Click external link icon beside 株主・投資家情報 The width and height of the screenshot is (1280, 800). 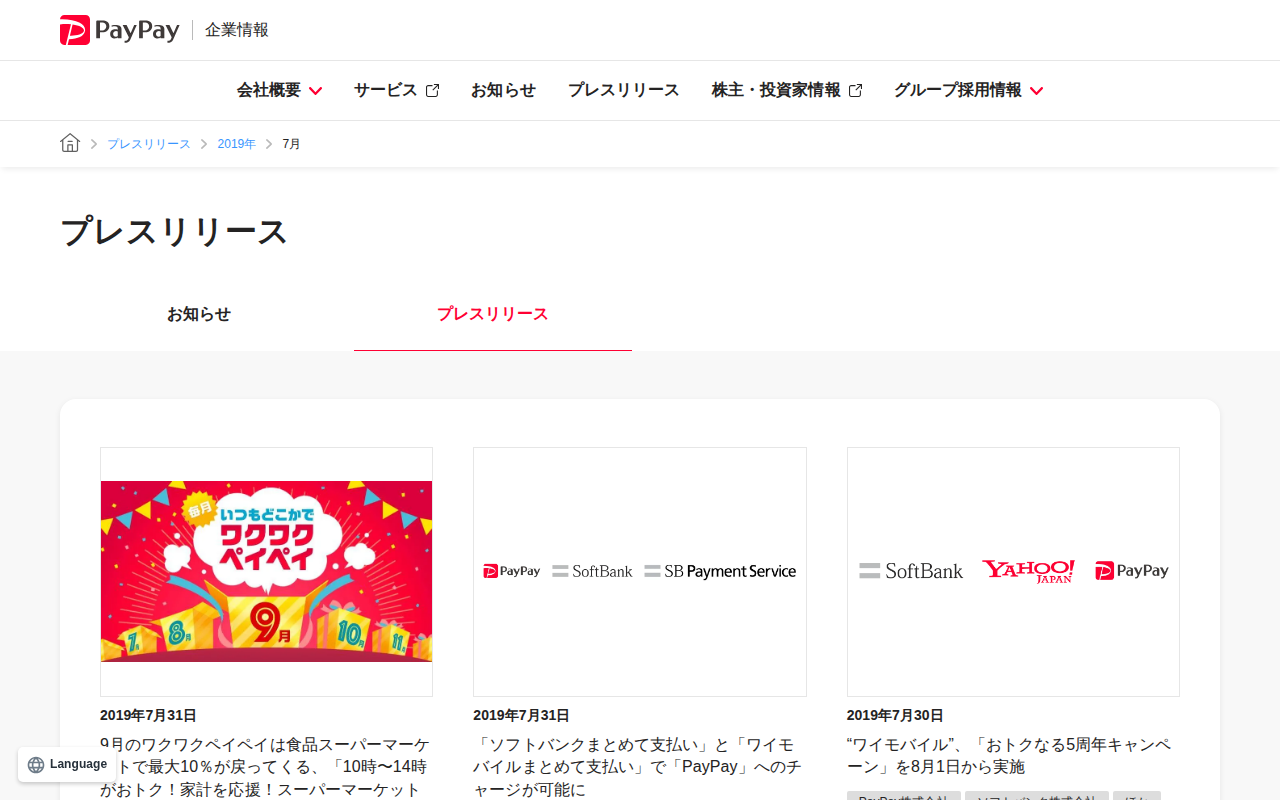tap(855, 91)
